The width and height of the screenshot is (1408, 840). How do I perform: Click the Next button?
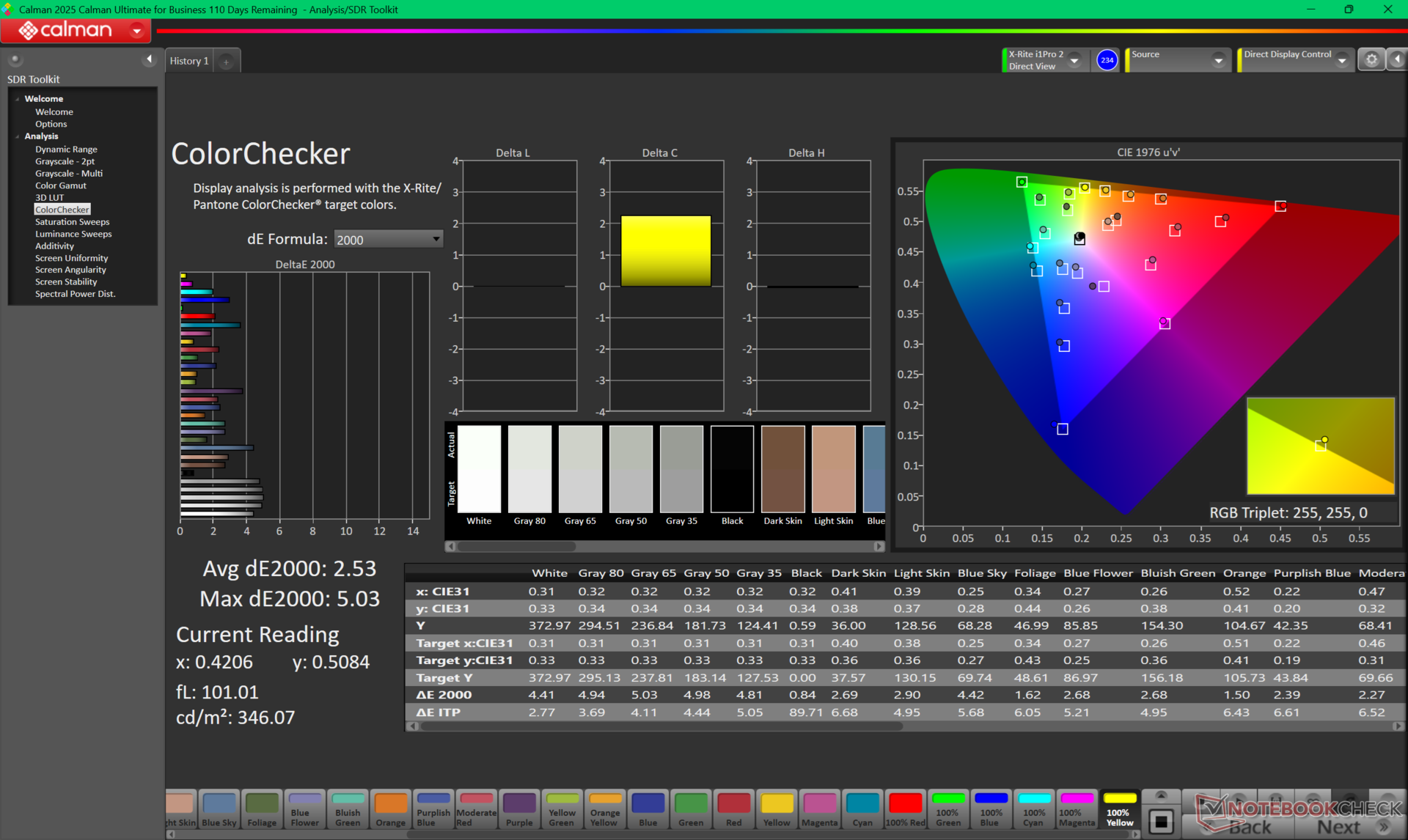click(x=1339, y=826)
